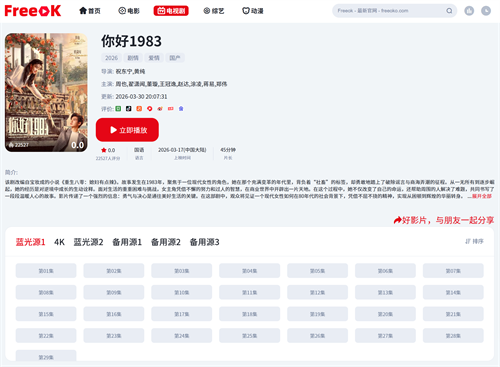Viewport: 500px width, 367px height.
Task: Open the 动漫 anime section
Action: (253, 11)
